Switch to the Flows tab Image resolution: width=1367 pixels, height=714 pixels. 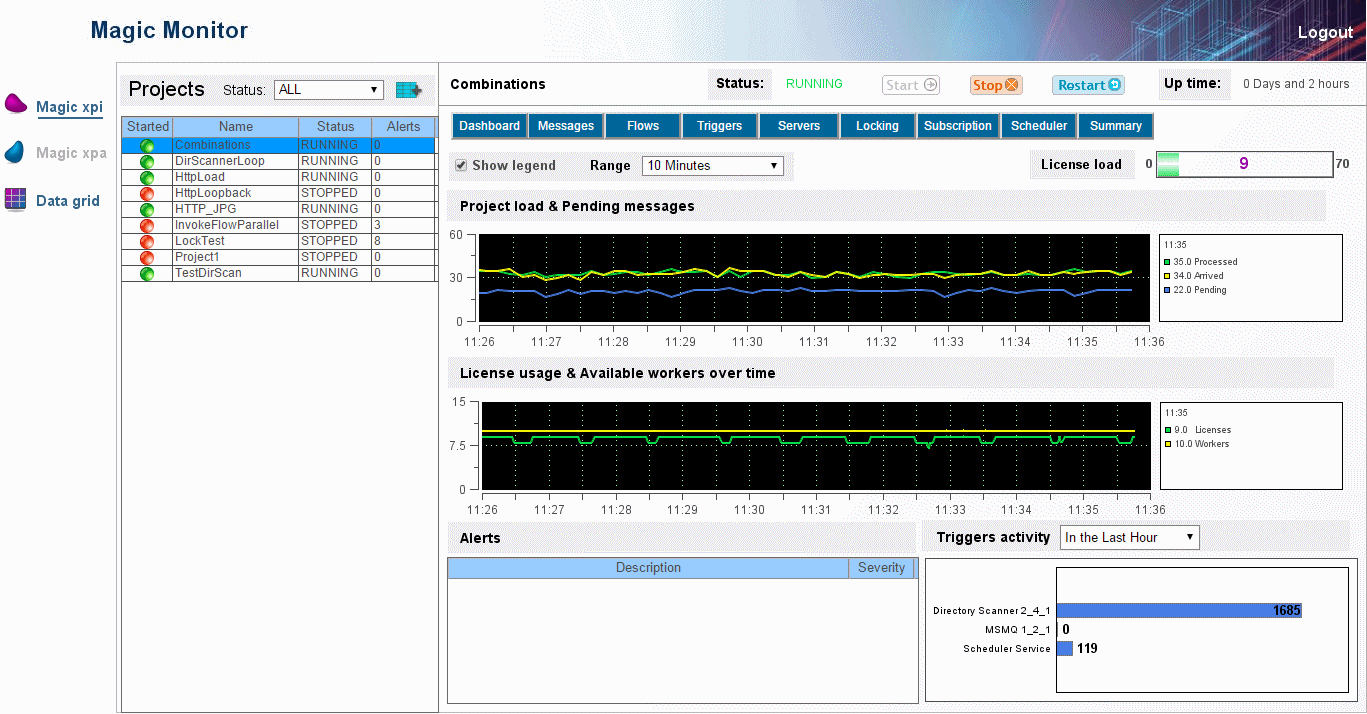(x=643, y=126)
